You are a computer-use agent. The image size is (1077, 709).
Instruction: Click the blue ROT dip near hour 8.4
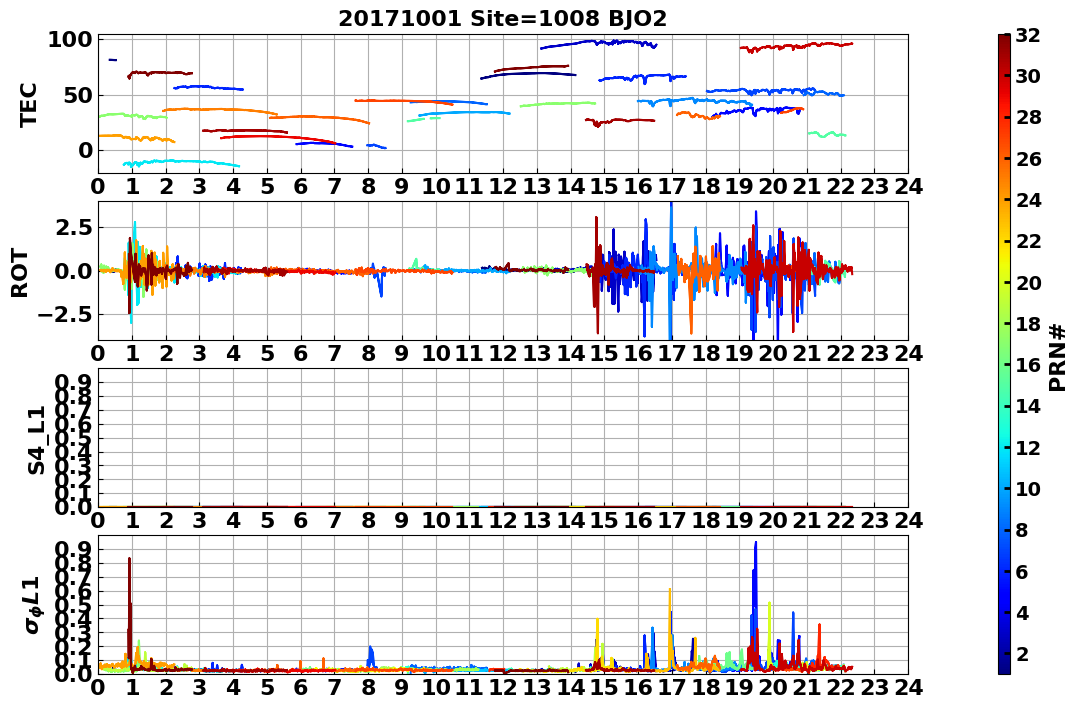[x=380, y=284]
